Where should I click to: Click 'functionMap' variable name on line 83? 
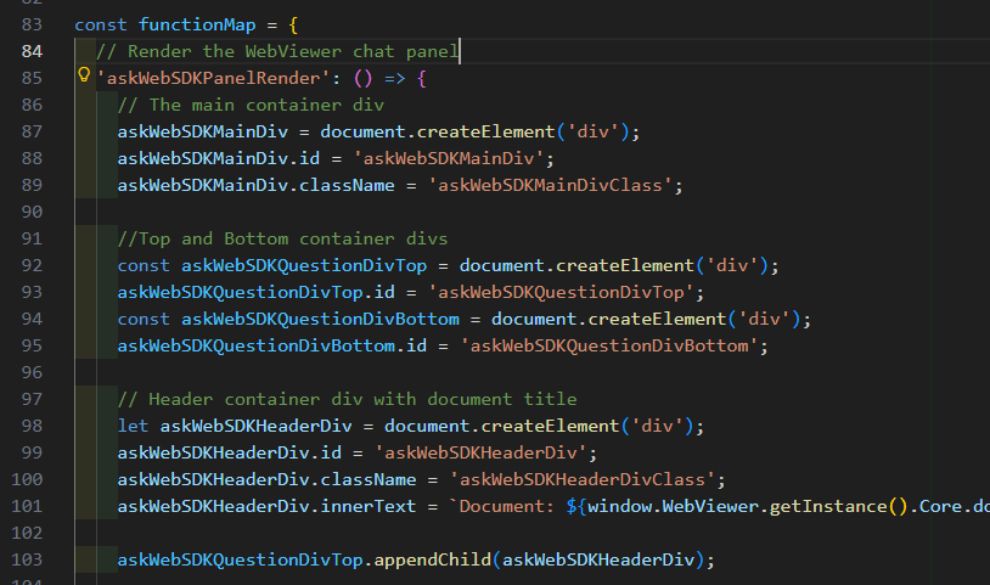tap(197, 25)
